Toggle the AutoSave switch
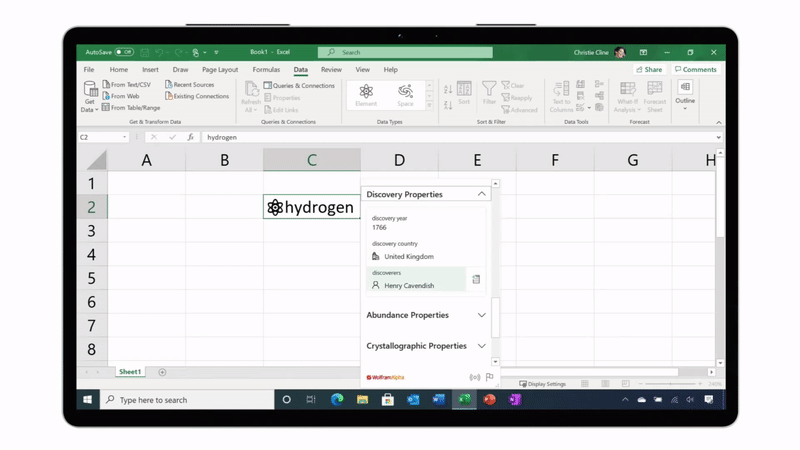Screen dimensions: 800x450 124,52
